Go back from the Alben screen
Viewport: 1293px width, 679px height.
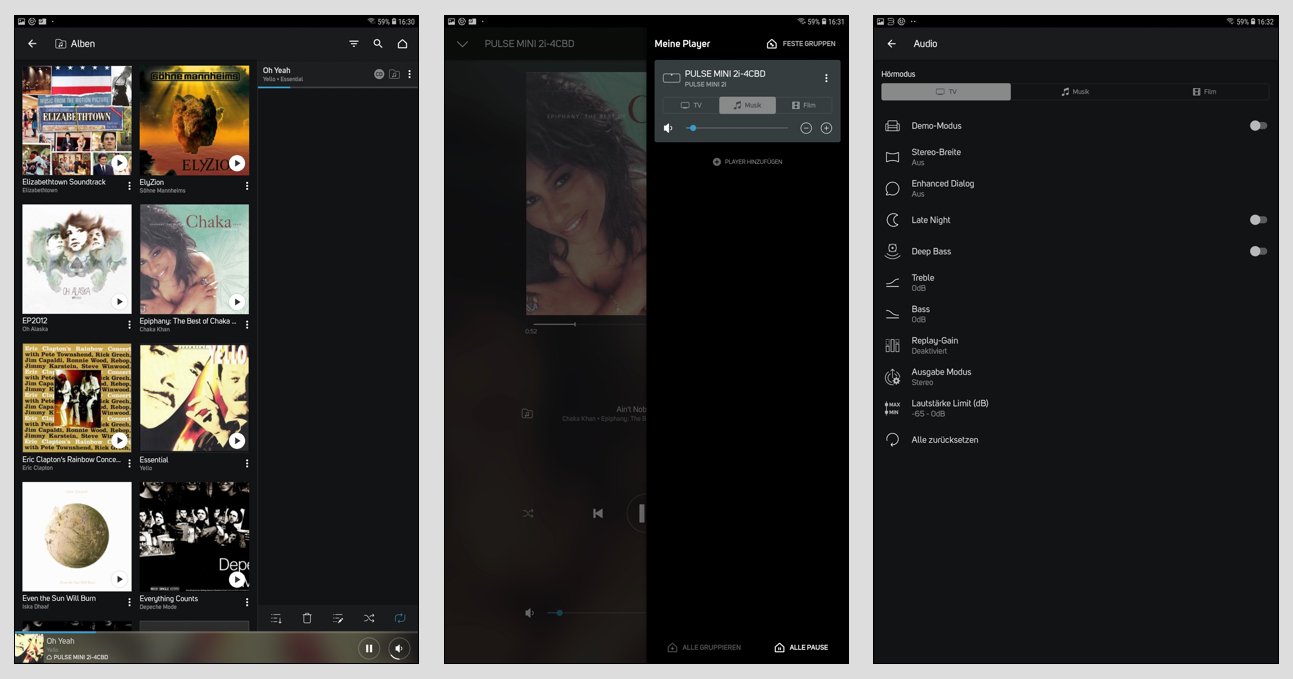click(x=32, y=44)
